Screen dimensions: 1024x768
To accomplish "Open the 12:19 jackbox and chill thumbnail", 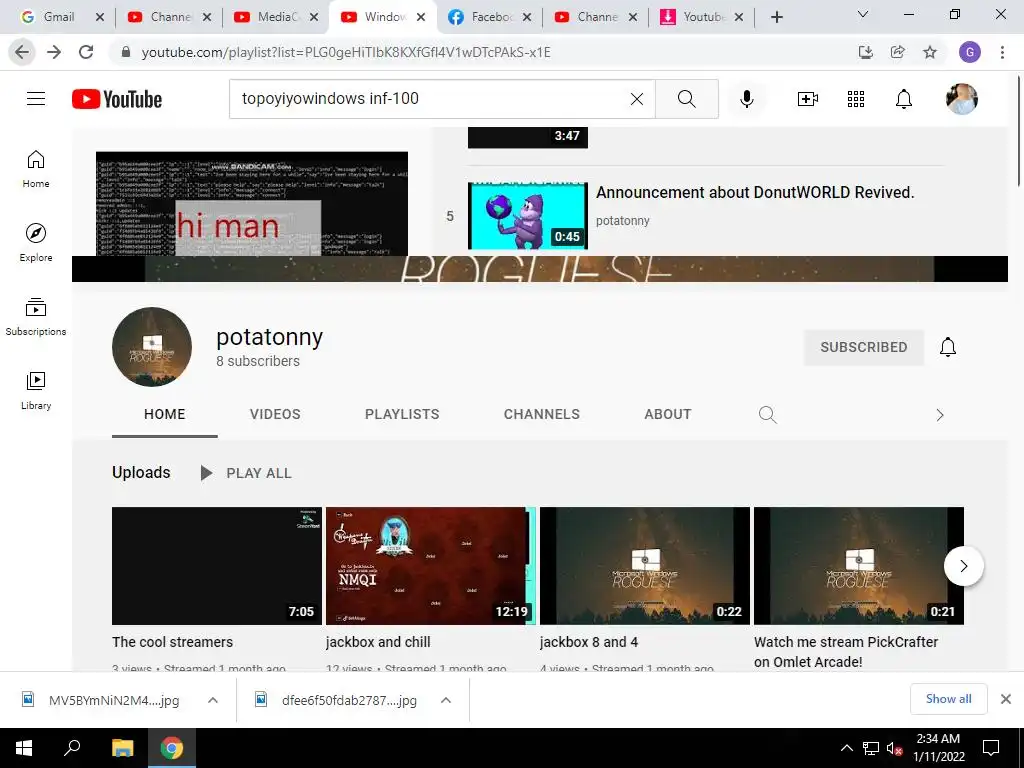I will coord(430,566).
